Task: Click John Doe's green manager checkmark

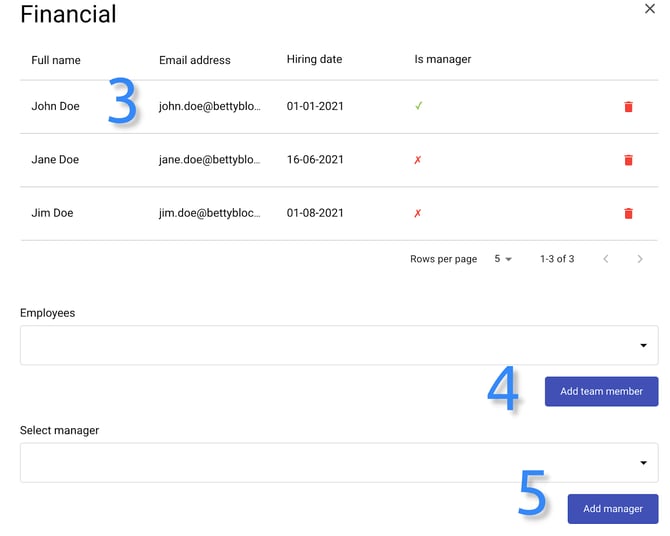Action: [418, 106]
